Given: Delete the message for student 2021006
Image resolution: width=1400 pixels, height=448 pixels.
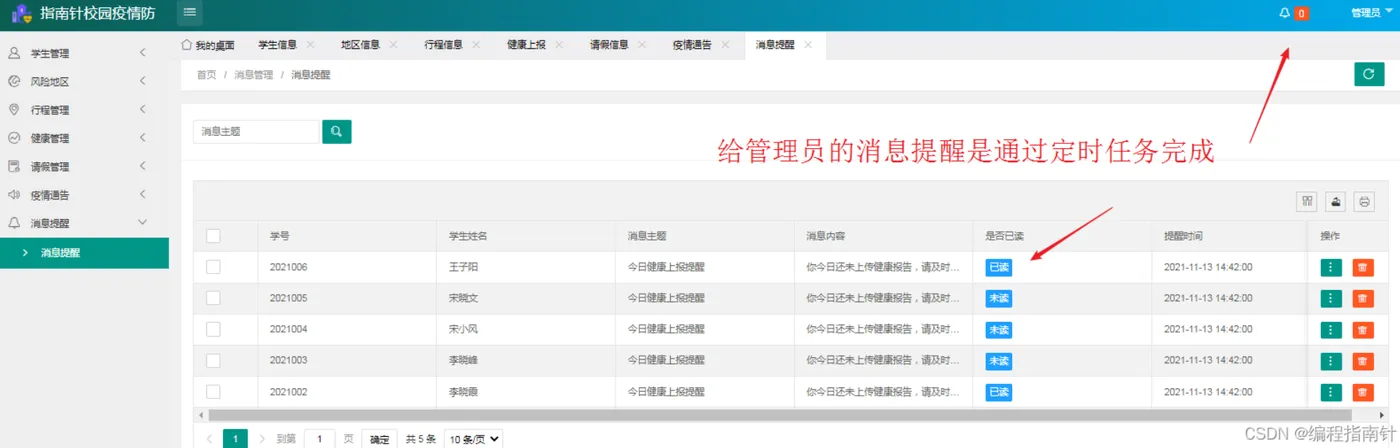Looking at the screenshot, I should 1362,267.
